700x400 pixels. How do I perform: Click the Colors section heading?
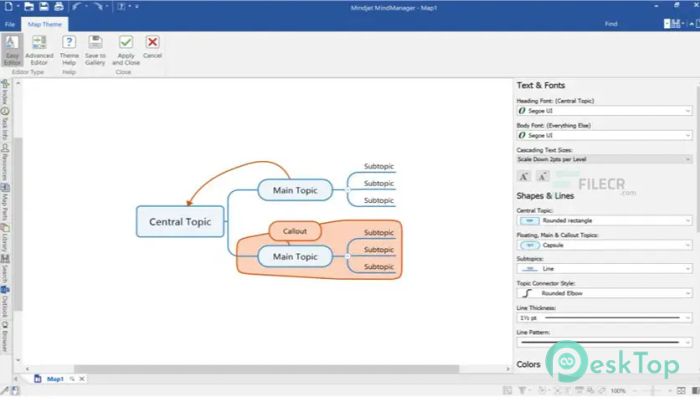click(529, 365)
